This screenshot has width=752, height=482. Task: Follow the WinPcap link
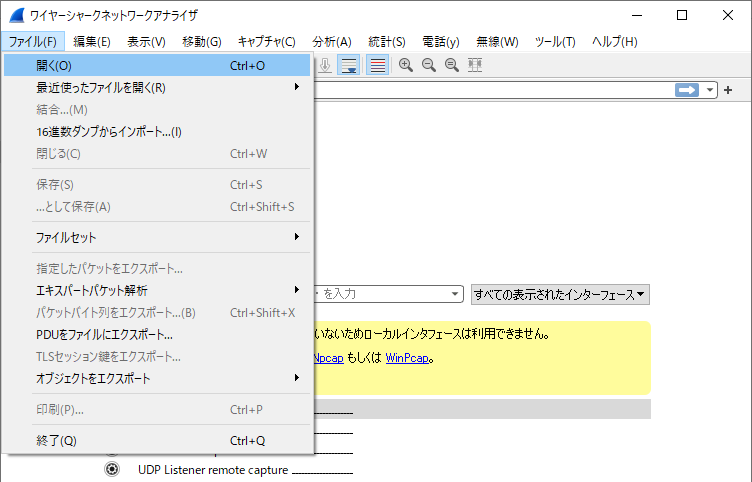coord(407,358)
